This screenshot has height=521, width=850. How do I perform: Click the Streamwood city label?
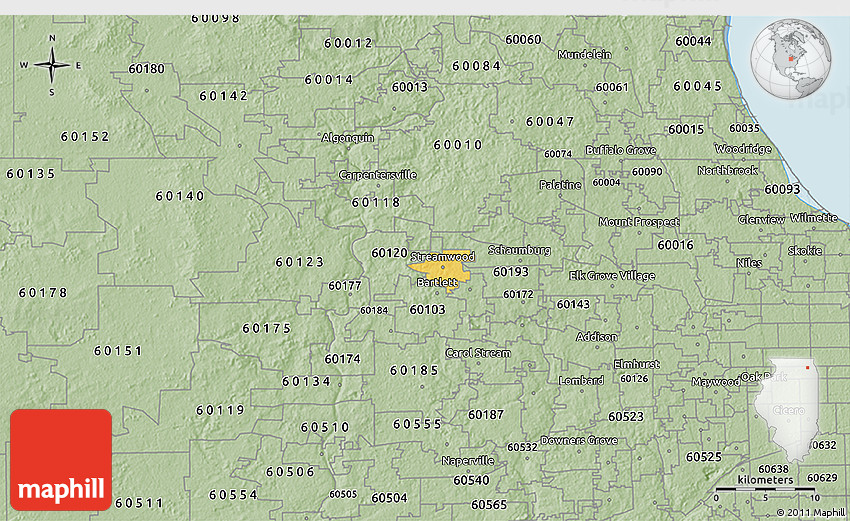pyautogui.click(x=442, y=257)
